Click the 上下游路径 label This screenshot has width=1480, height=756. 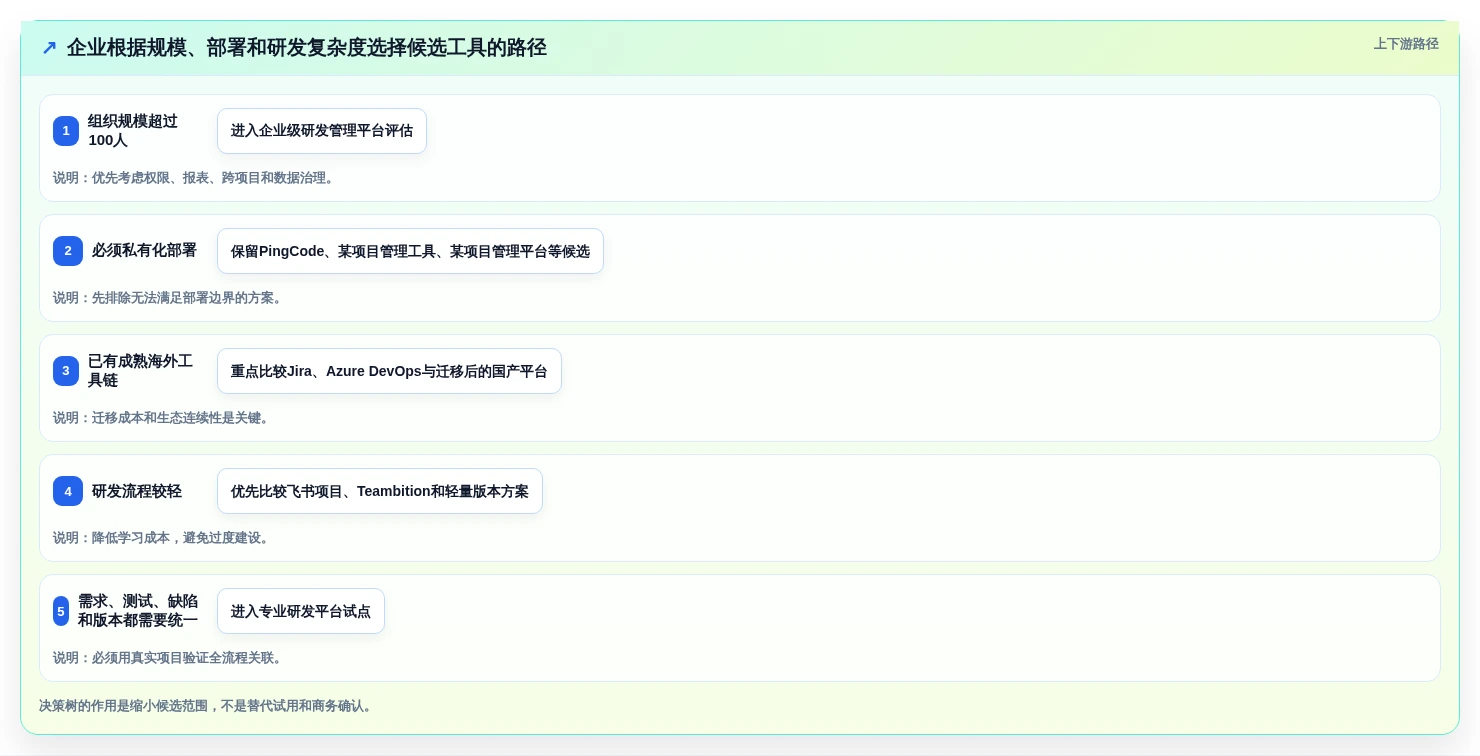point(1406,44)
